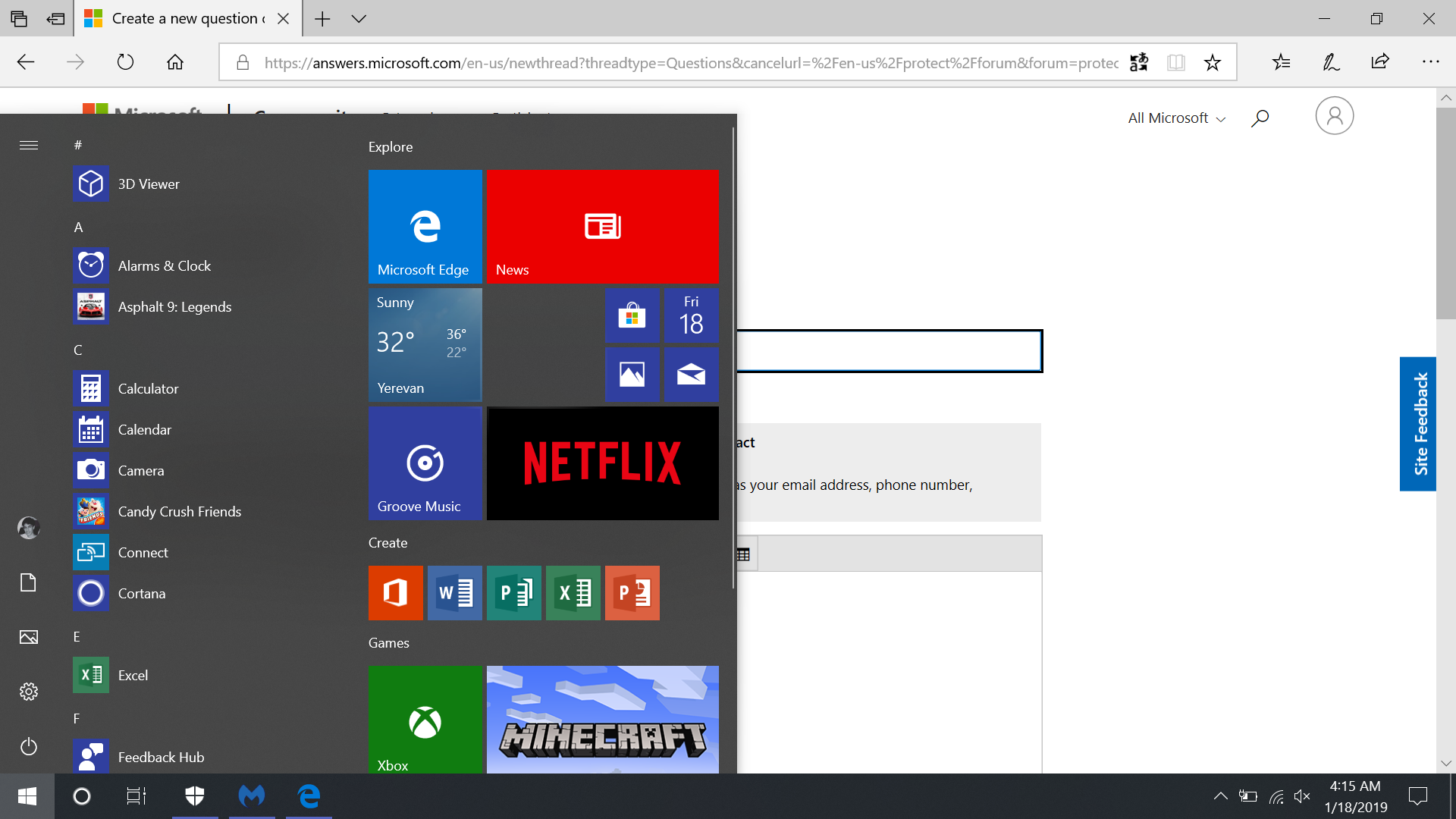This screenshot has width=1456, height=819.
Task: Open Asphalt 9: Legends game
Action: (205, 307)
